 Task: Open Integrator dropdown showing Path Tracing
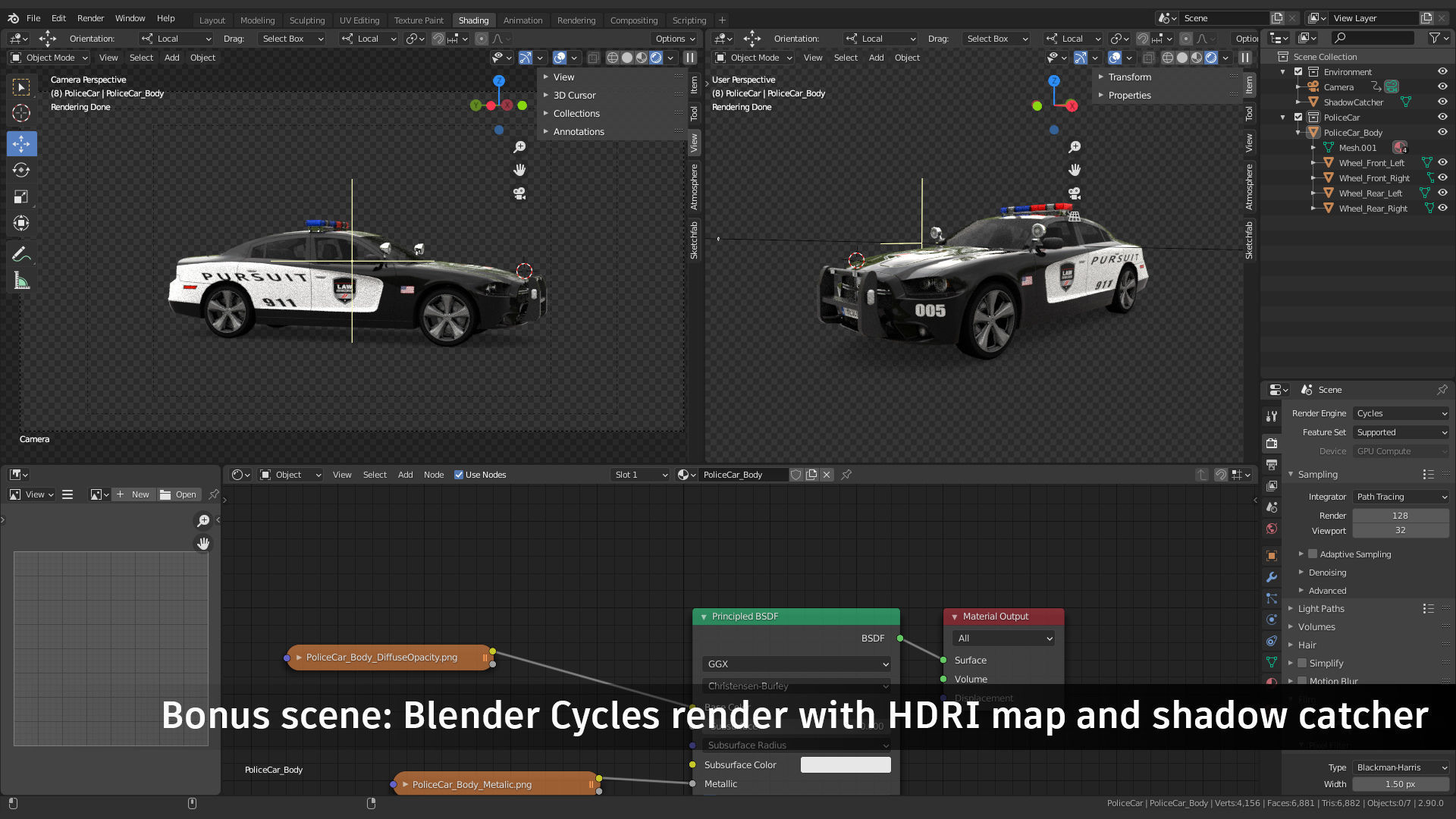(x=1401, y=497)
